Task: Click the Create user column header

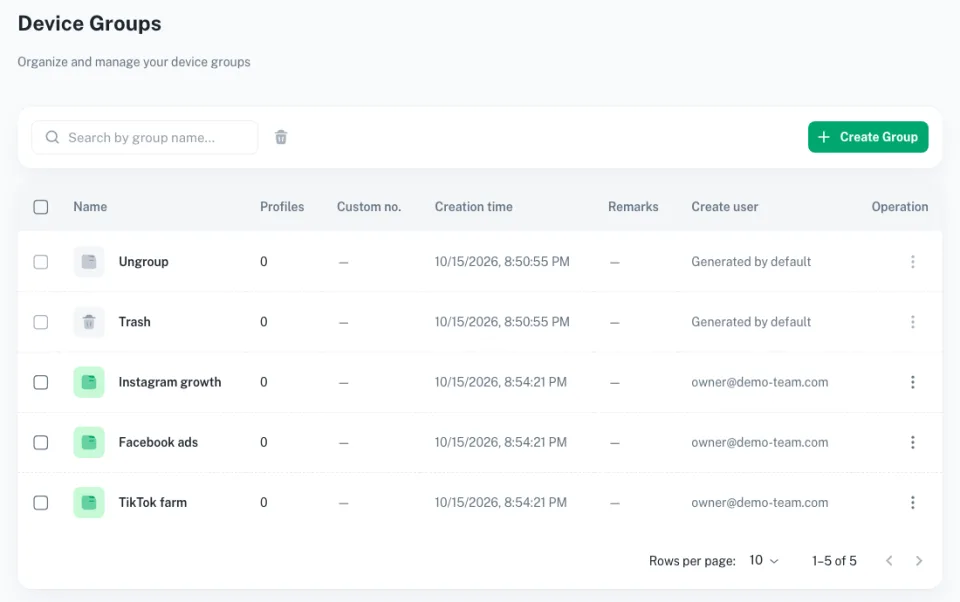Action: [724, 207]
